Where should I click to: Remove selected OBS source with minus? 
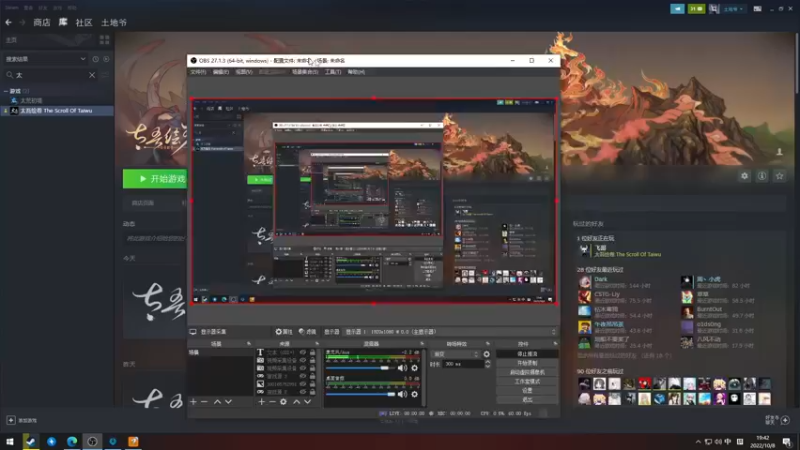272,402
